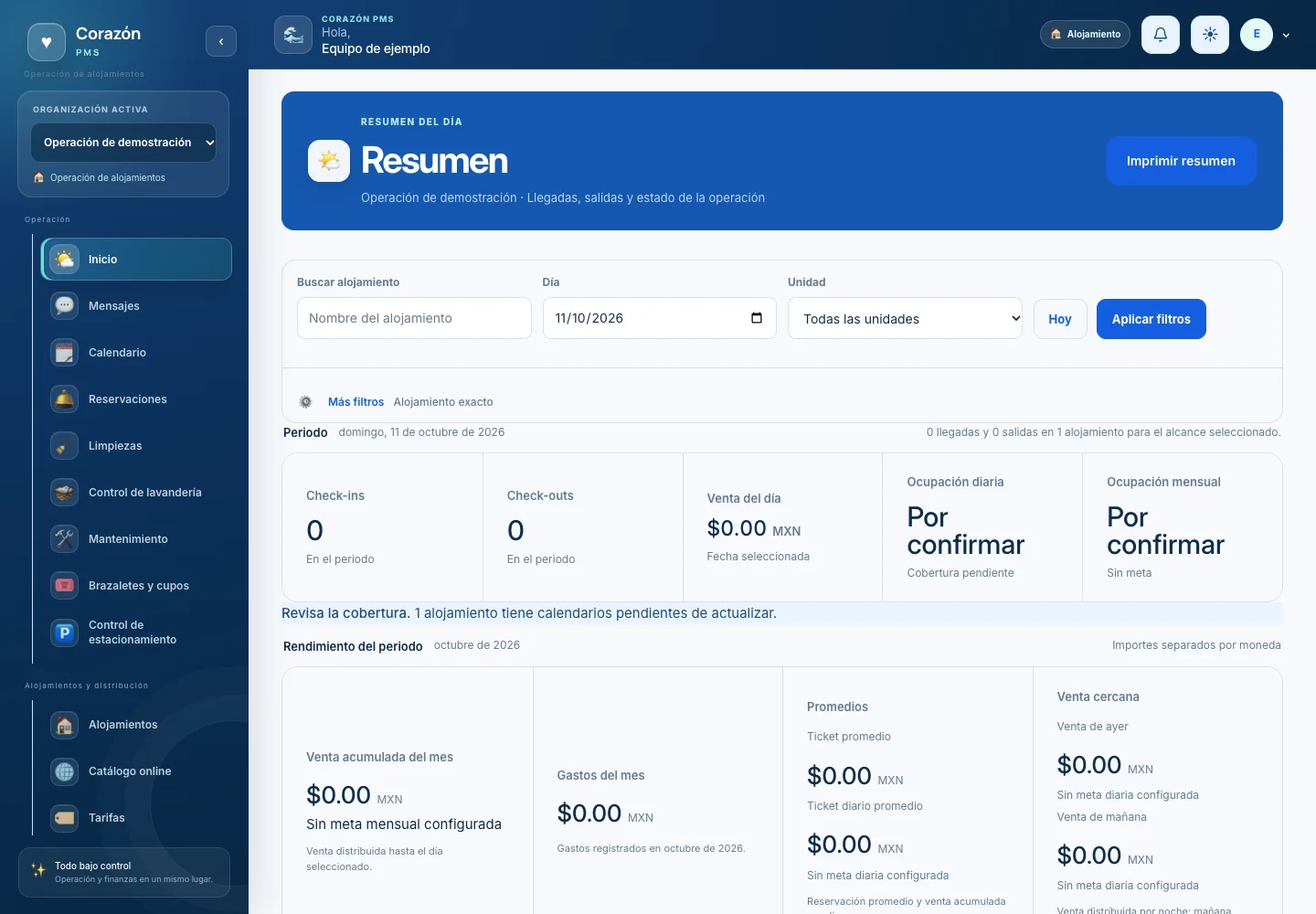Open the user avatar E menu
Screen dimensions: 1316x914
1257,35
